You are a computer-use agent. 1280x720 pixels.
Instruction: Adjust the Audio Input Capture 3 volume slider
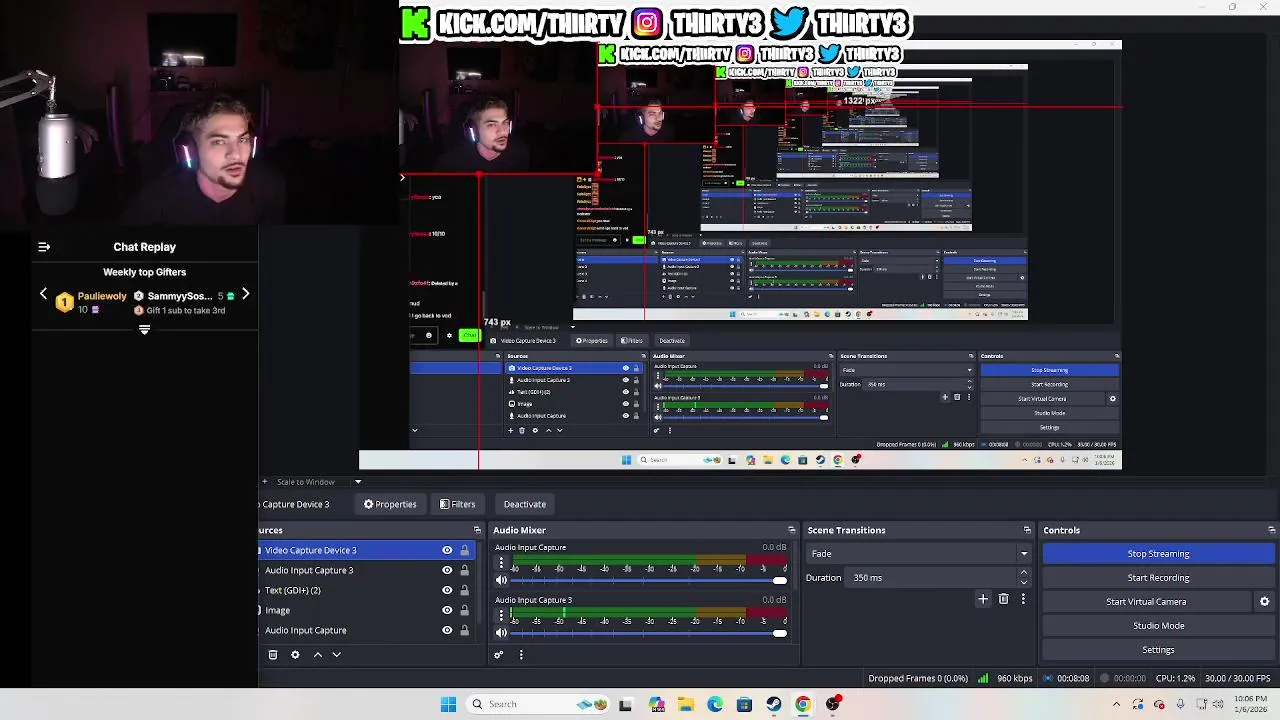pos(648,633)
